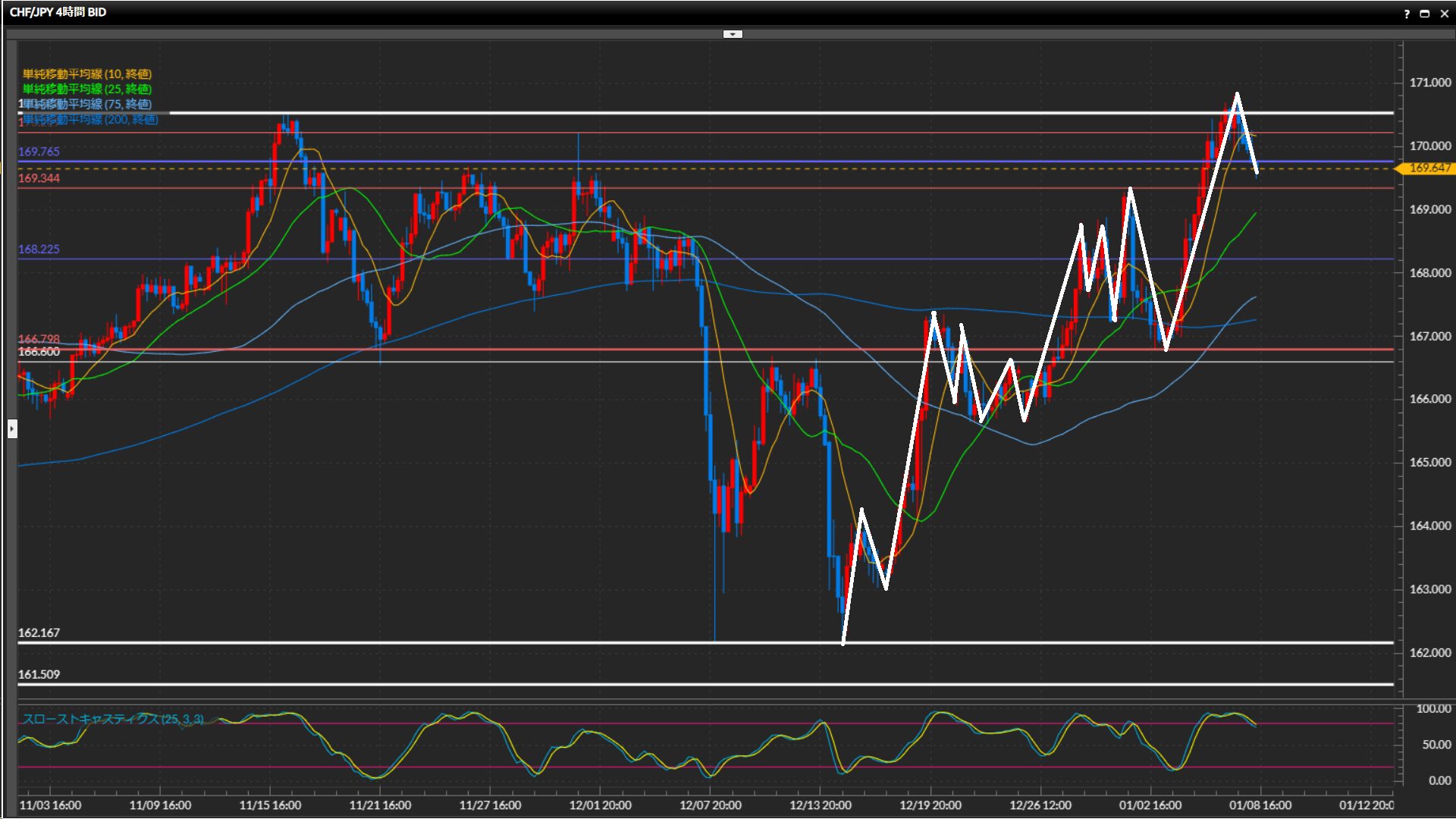This screenshot has width=1456, height=819.
Task: Select the SMA 75 indicator label
Action: pyautogui.click(x=87, y=104)
